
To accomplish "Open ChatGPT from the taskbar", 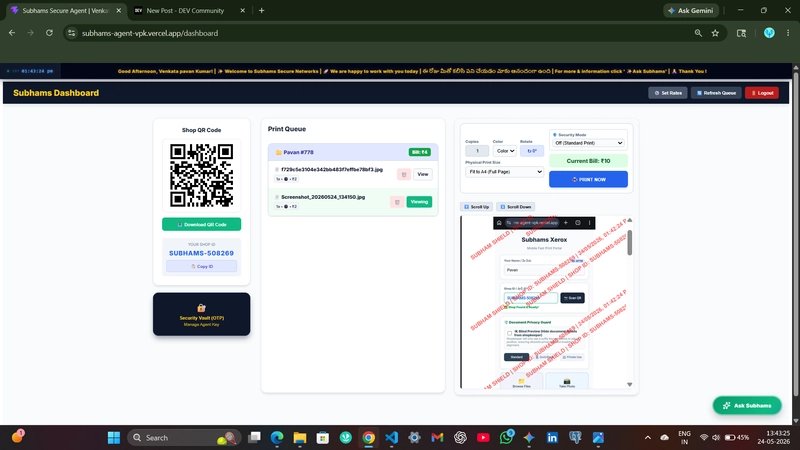I will tap(460, 438).
